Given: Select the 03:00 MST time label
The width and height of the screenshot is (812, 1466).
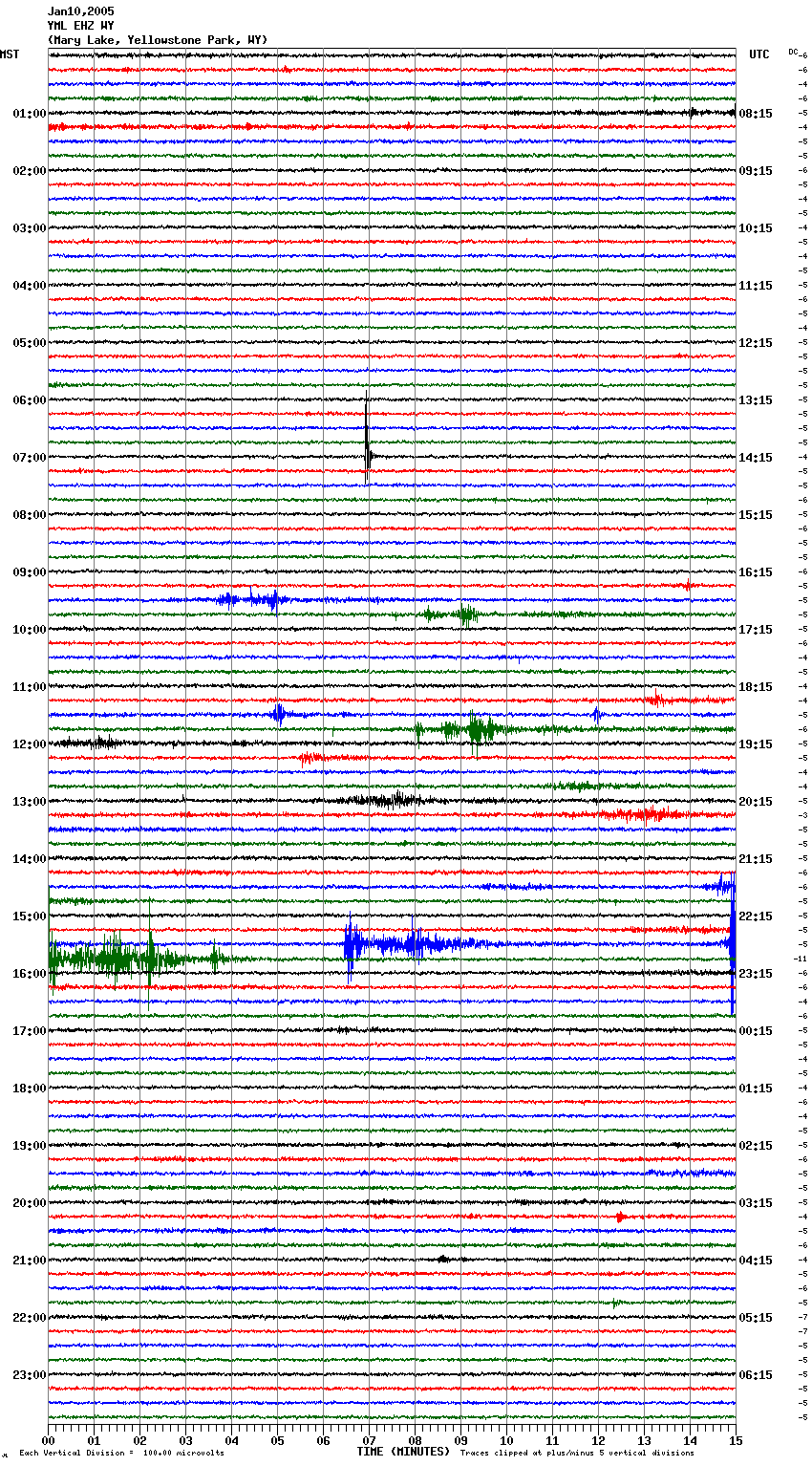Looking at the screenshot, I should 30,228.
